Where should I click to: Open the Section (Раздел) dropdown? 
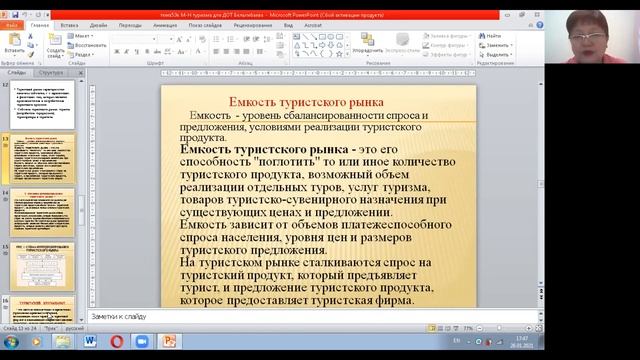[x=80, y=54]
